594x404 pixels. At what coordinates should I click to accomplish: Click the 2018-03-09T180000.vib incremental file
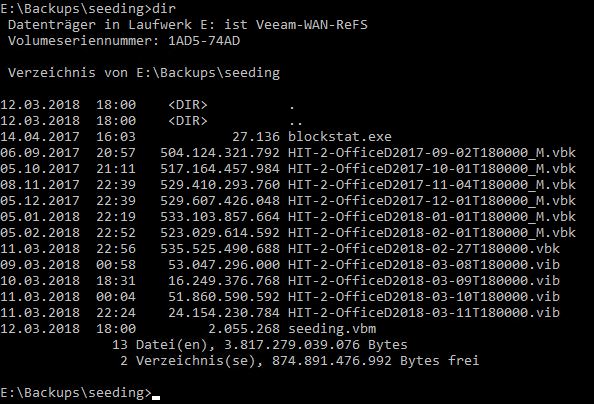tap(424, 280)
